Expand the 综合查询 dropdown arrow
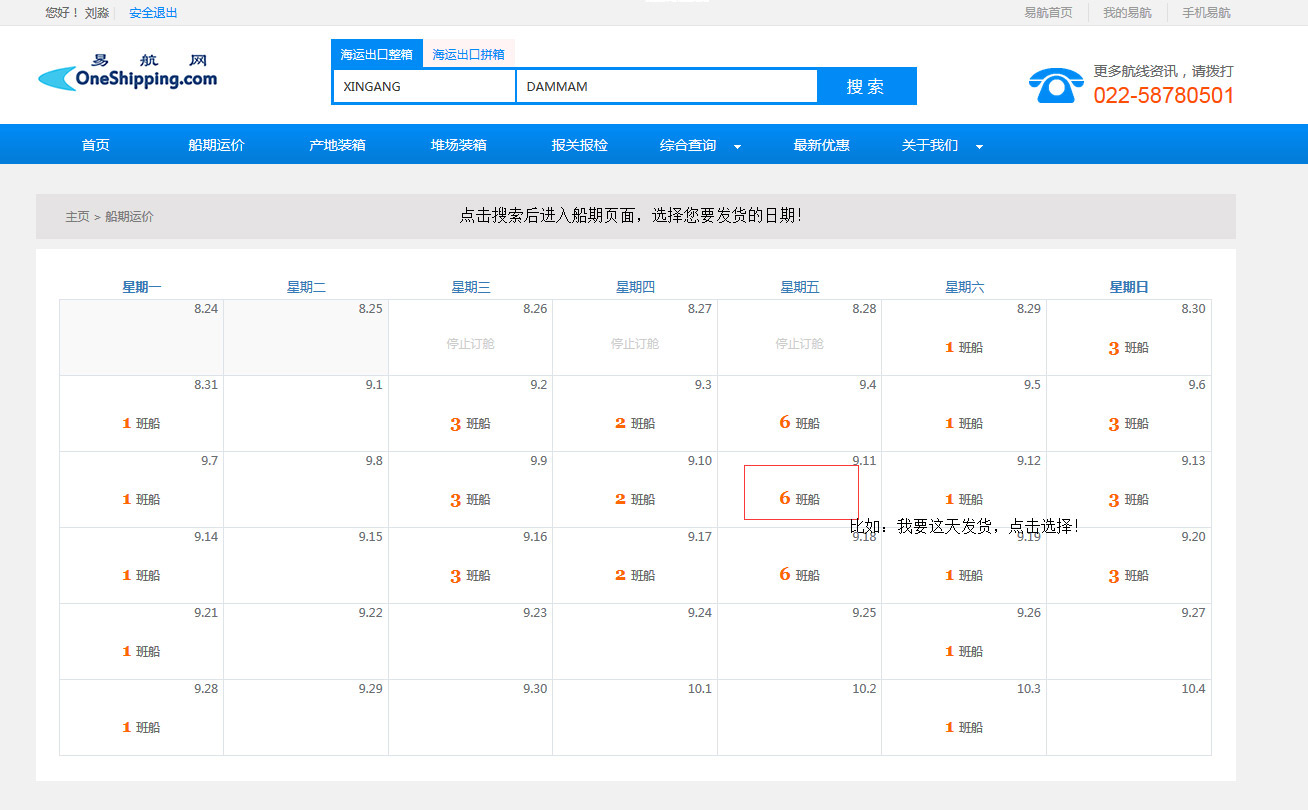Screen dimensions: 1308x810 pos(737,147)
